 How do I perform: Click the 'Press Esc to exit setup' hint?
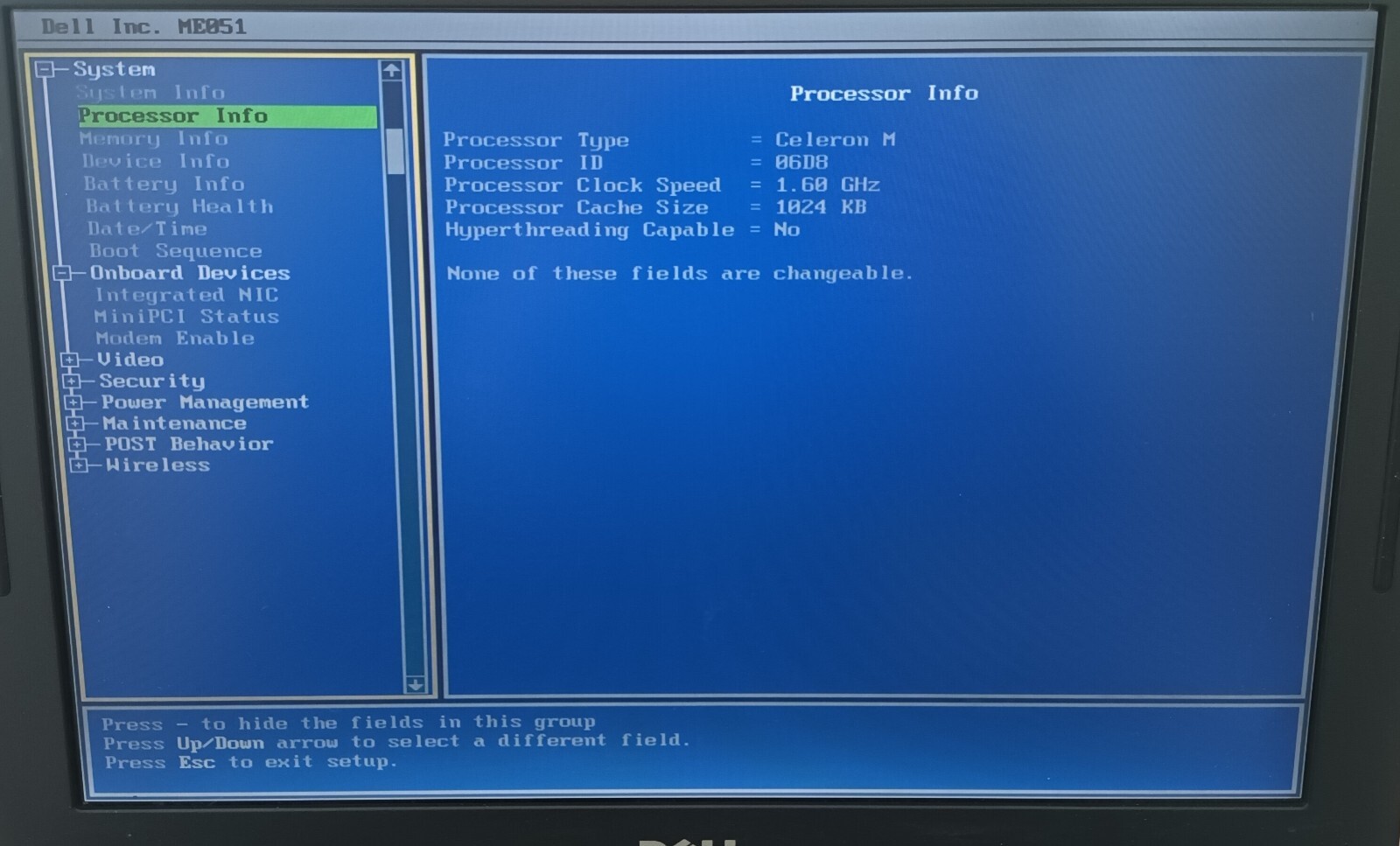[251, 762]
